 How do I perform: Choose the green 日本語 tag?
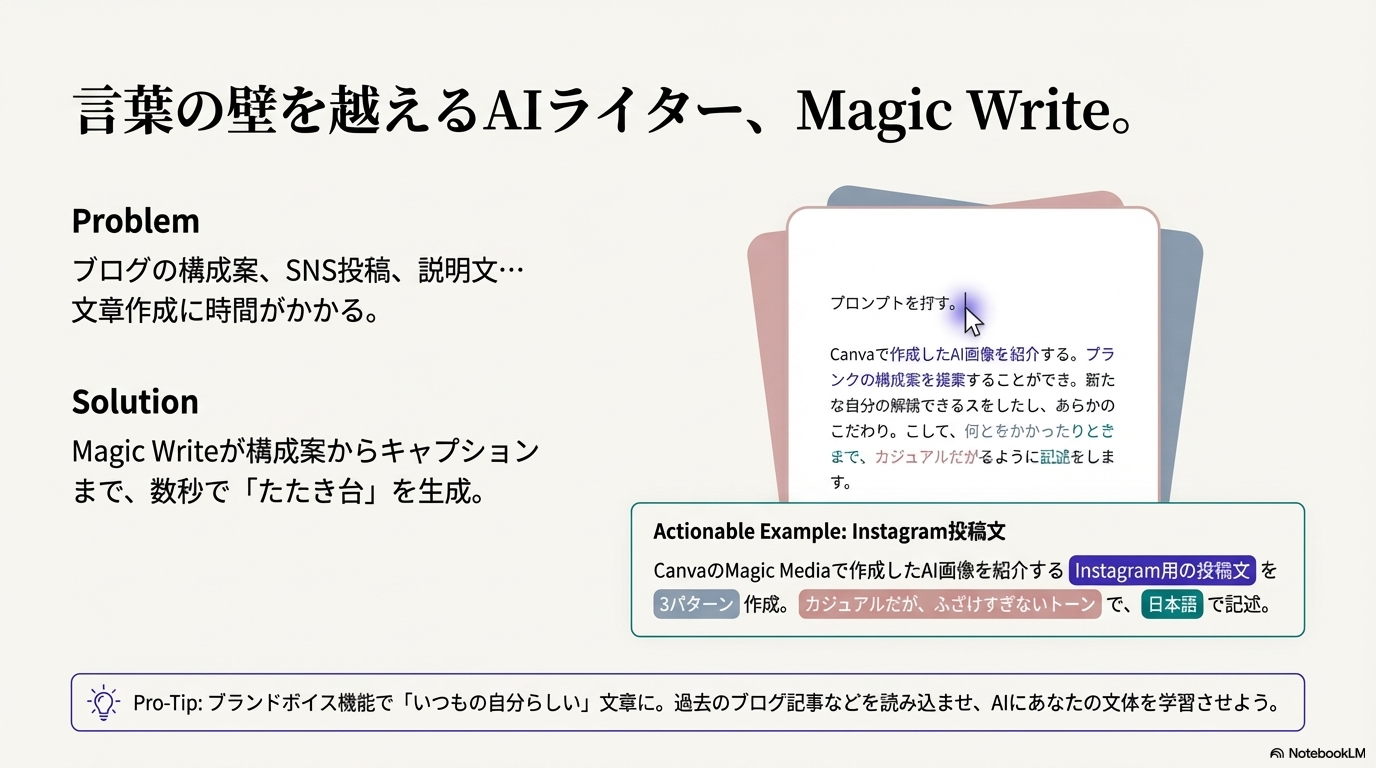click(x=1171, y=605)
